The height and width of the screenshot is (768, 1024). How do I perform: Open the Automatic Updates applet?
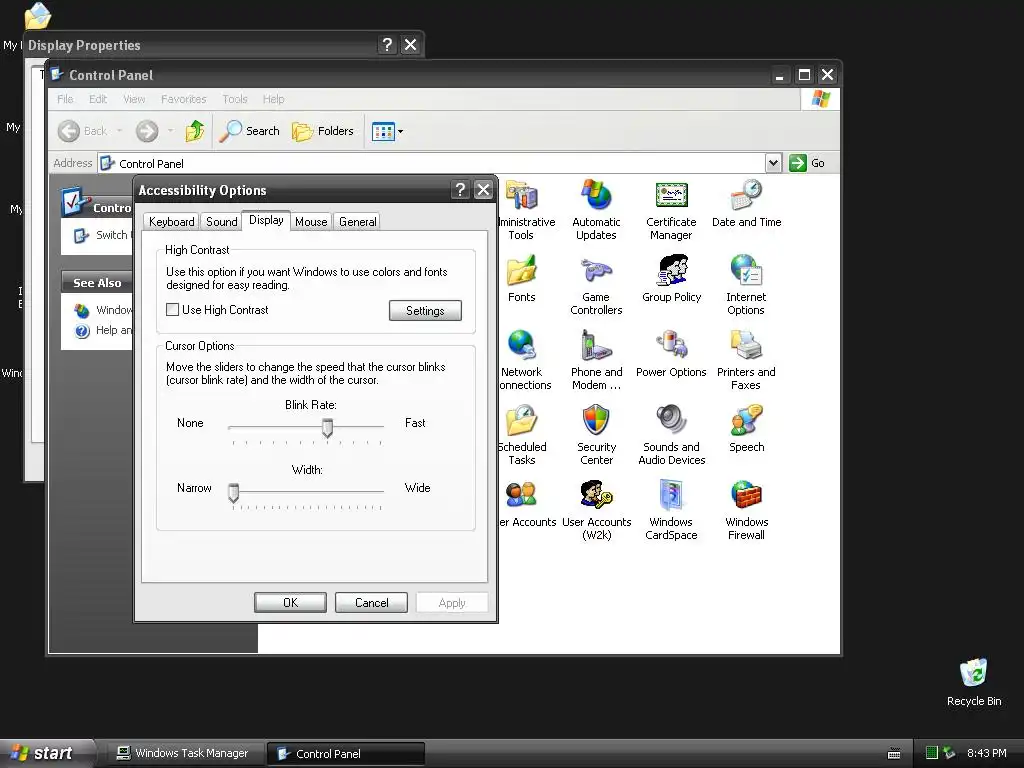pyautogui.click(x=596, y=210)
